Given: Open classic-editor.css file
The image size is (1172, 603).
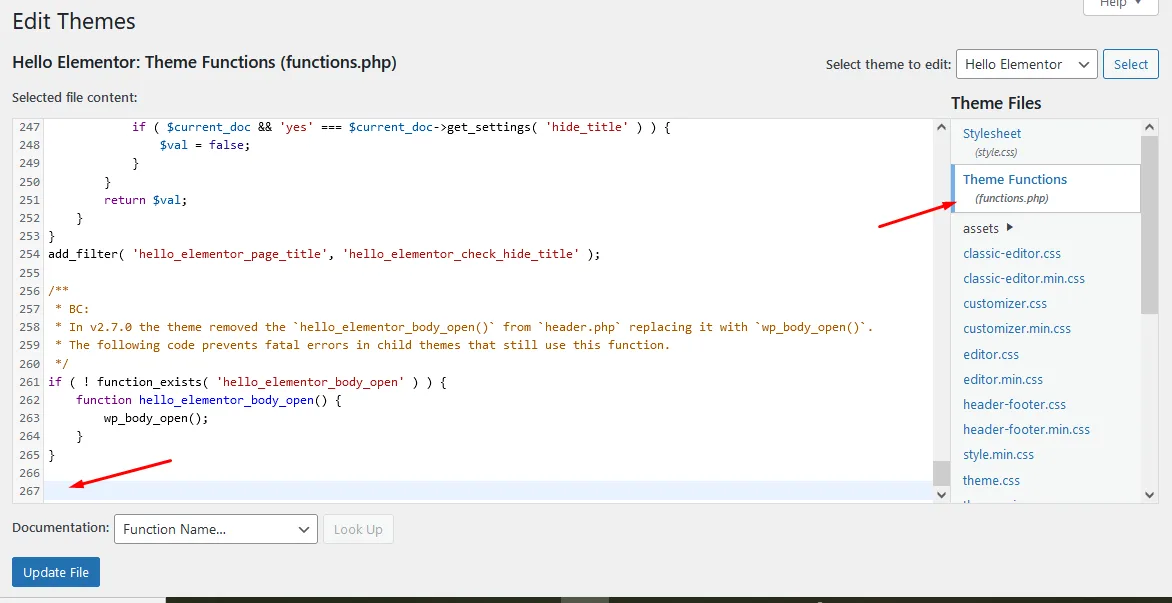Looking at the screenshot, I should point(1011,253).
